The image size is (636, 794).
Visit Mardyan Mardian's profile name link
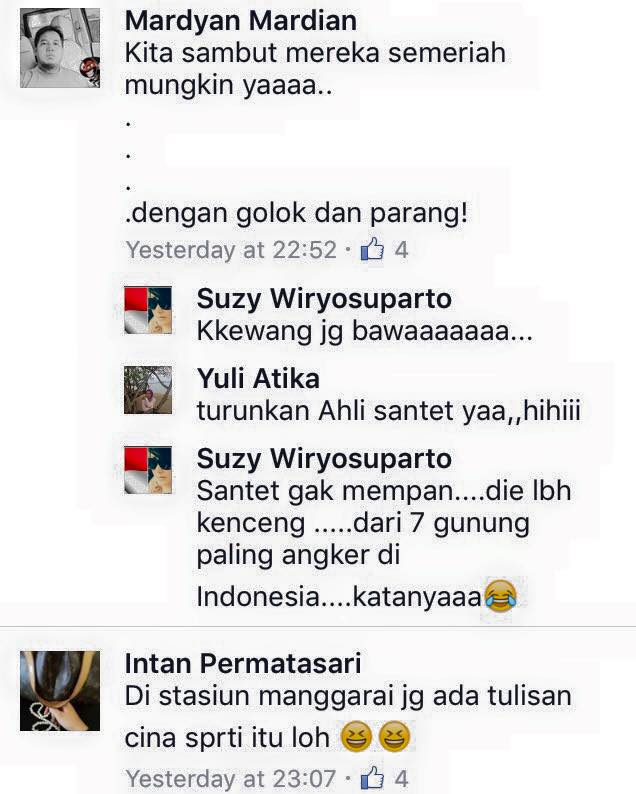point(241,21)
